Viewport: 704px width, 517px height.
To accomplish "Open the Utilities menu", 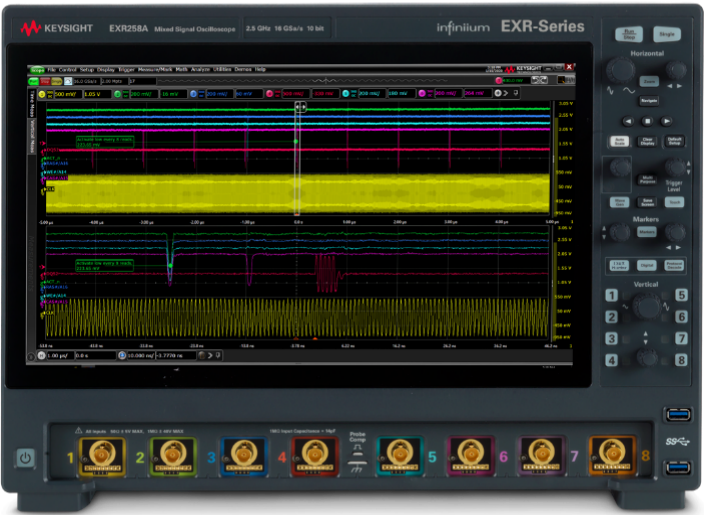I will 222,70.
